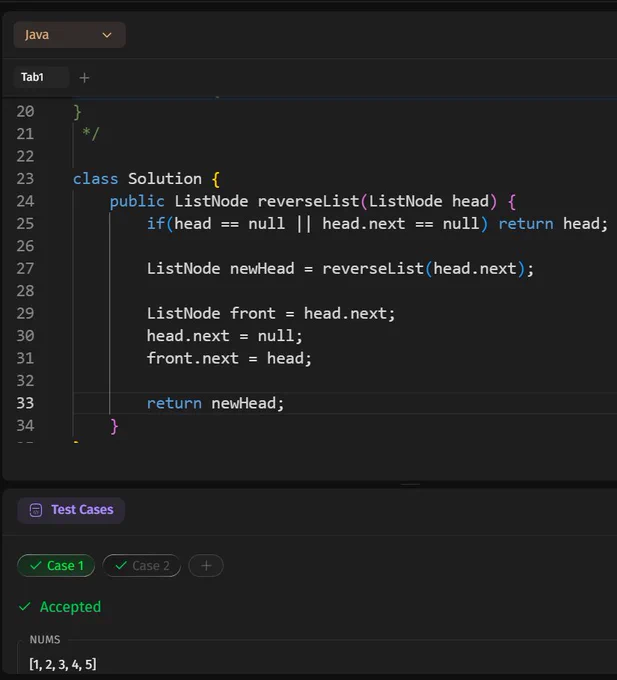Click the Accepted status text
The width and height of the screenshot is (617, 680).
70,607
